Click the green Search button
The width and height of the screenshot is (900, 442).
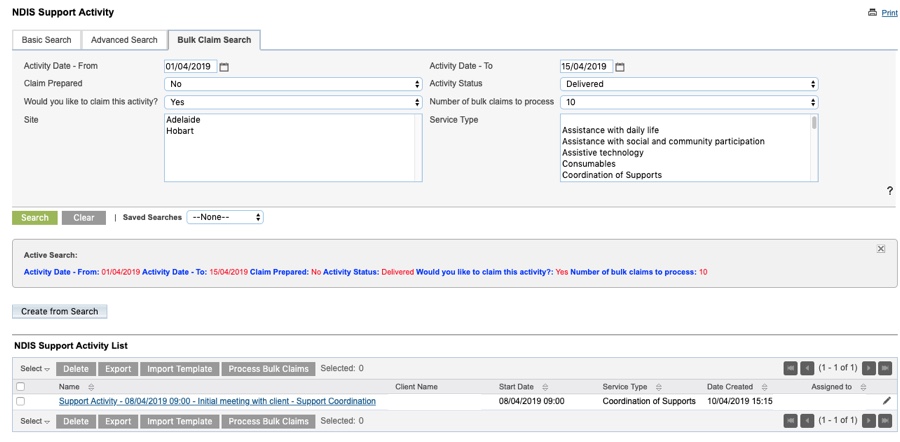tap(35, 218)
